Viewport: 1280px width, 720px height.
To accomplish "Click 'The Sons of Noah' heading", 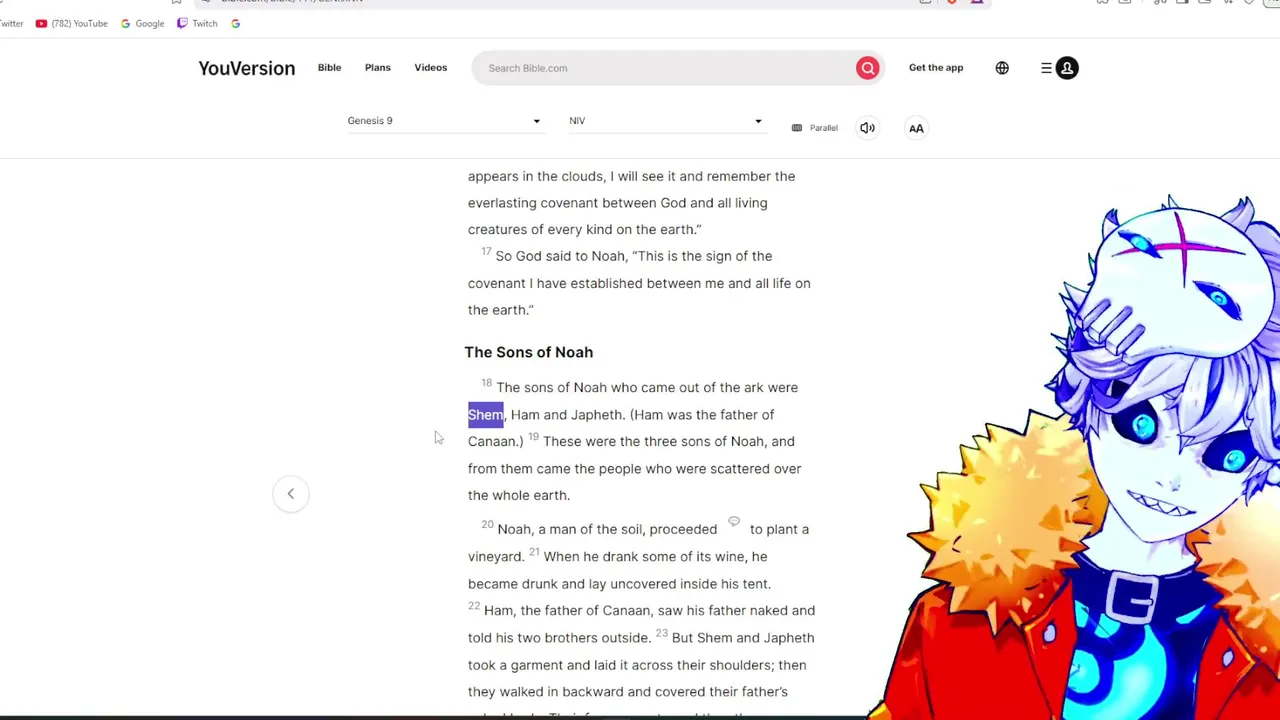I will [528, 352].
